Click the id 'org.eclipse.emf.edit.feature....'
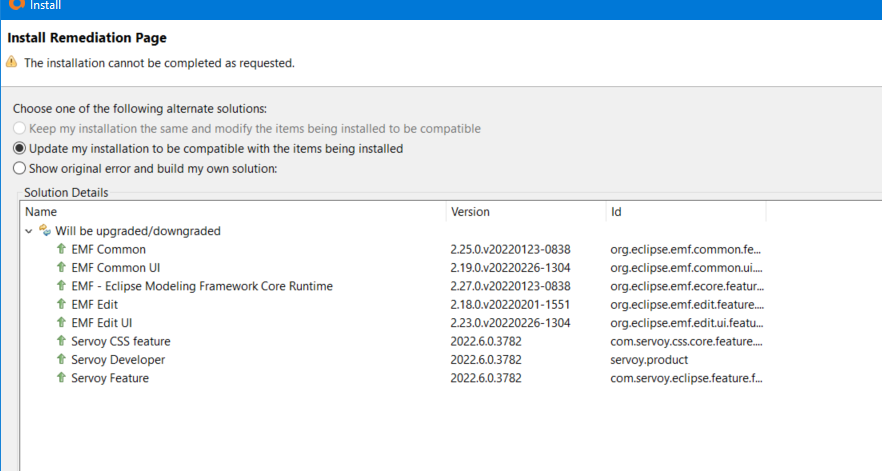 687,304
